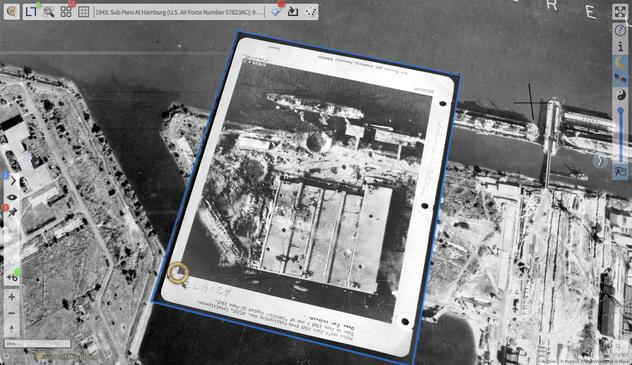632x365 pixels.
Task: Click the scale bar at bottom-left
Action: pos(37,344)
